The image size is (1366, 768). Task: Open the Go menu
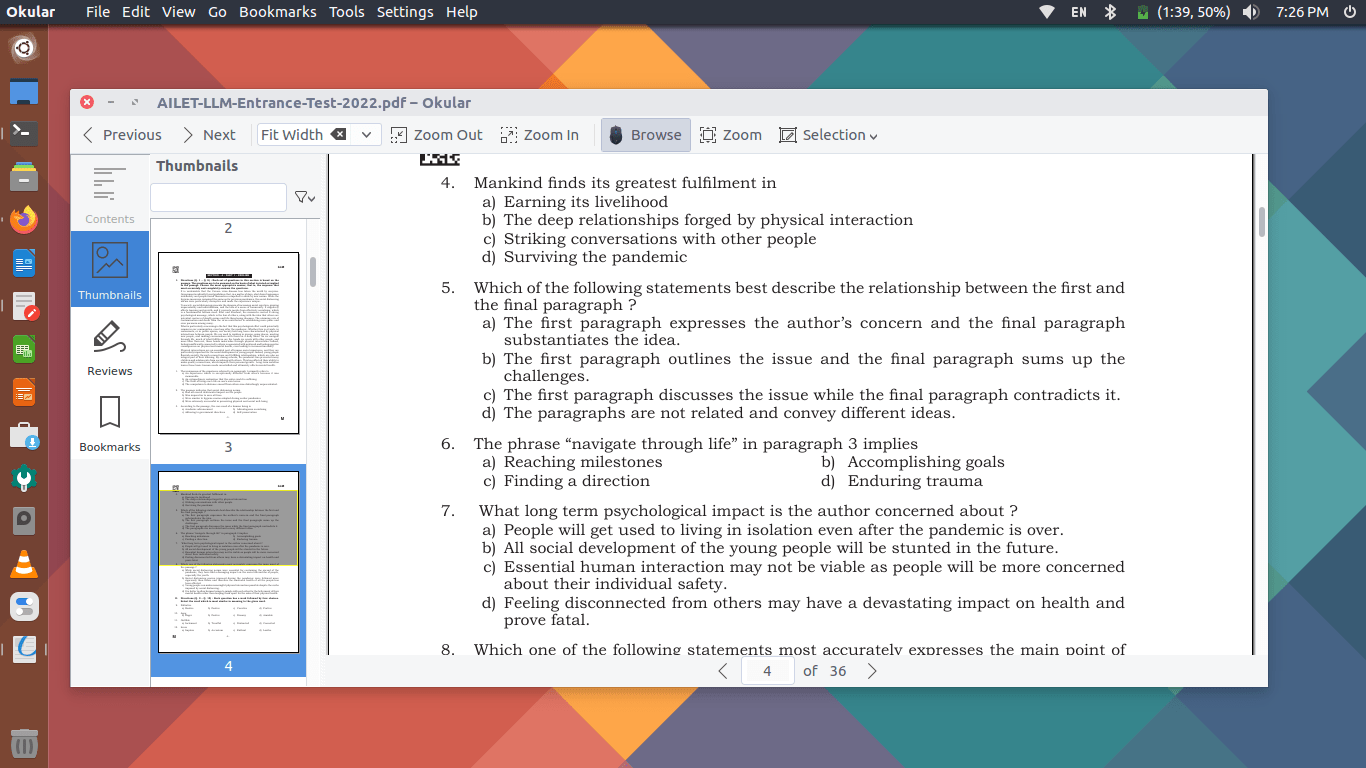218,12
